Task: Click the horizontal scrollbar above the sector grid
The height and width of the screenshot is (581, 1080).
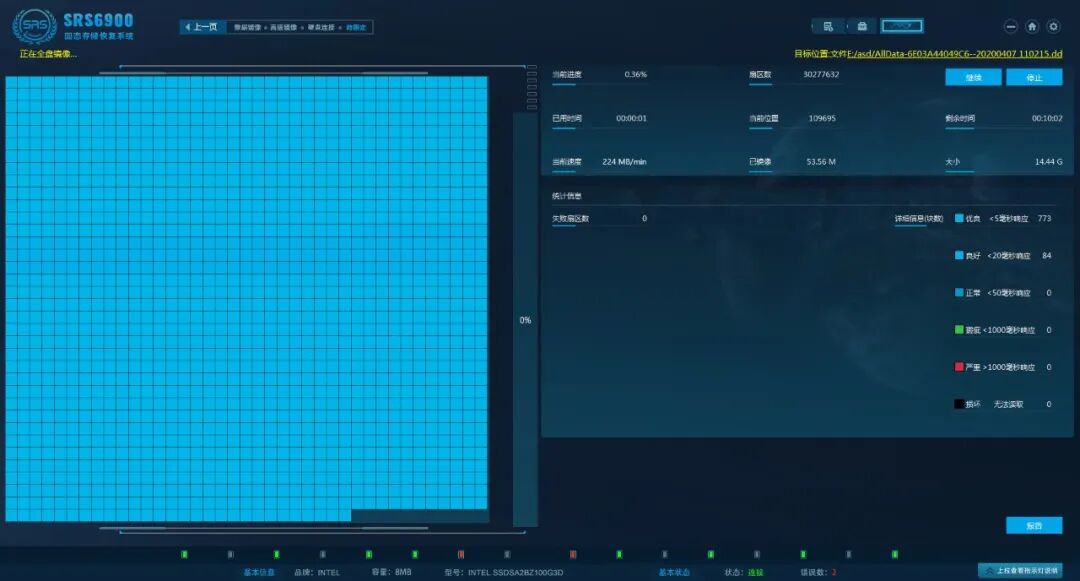Action: [x=263, y=72]
